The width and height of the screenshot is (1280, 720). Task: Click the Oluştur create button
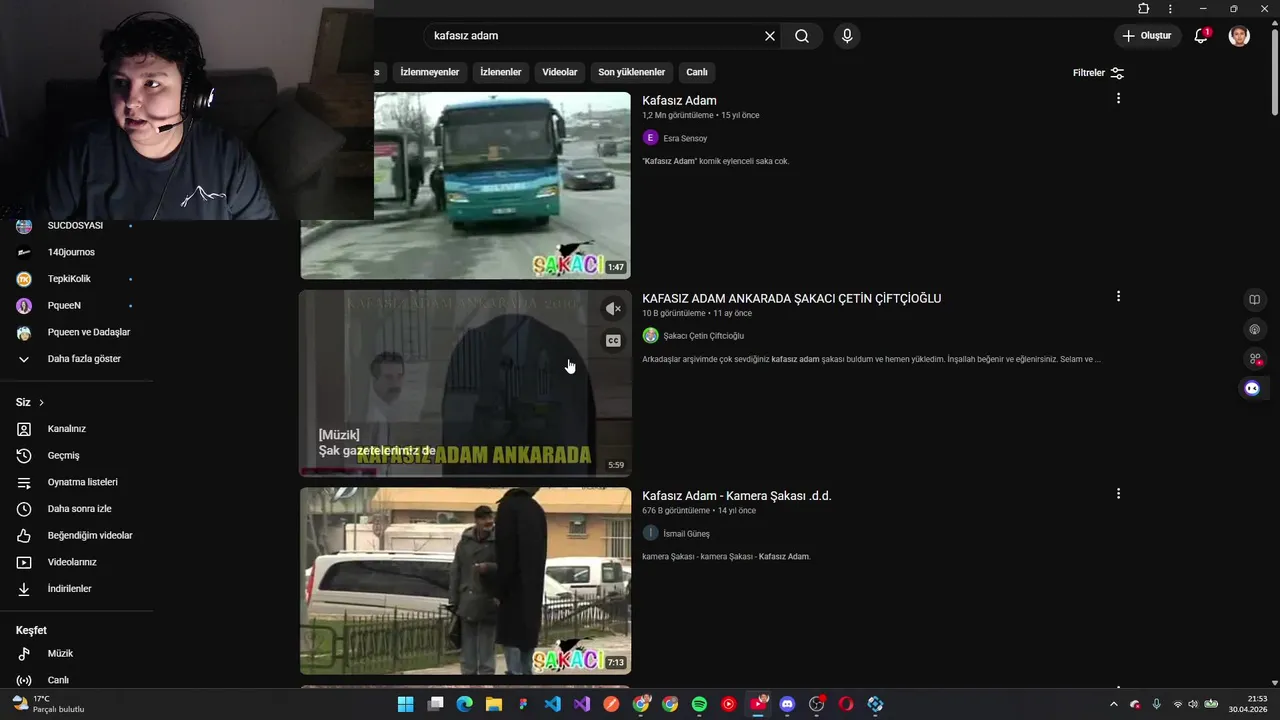[1146, 36]
